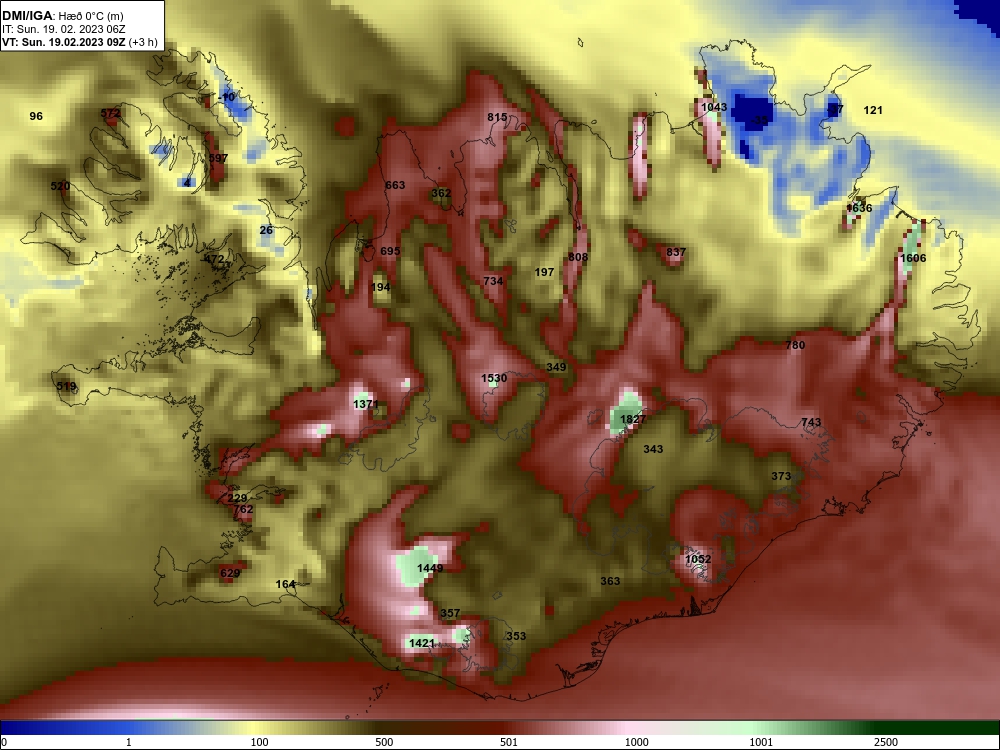
Task: Click the map value 743
Action: pyautogui.click(x=811, y=423)
